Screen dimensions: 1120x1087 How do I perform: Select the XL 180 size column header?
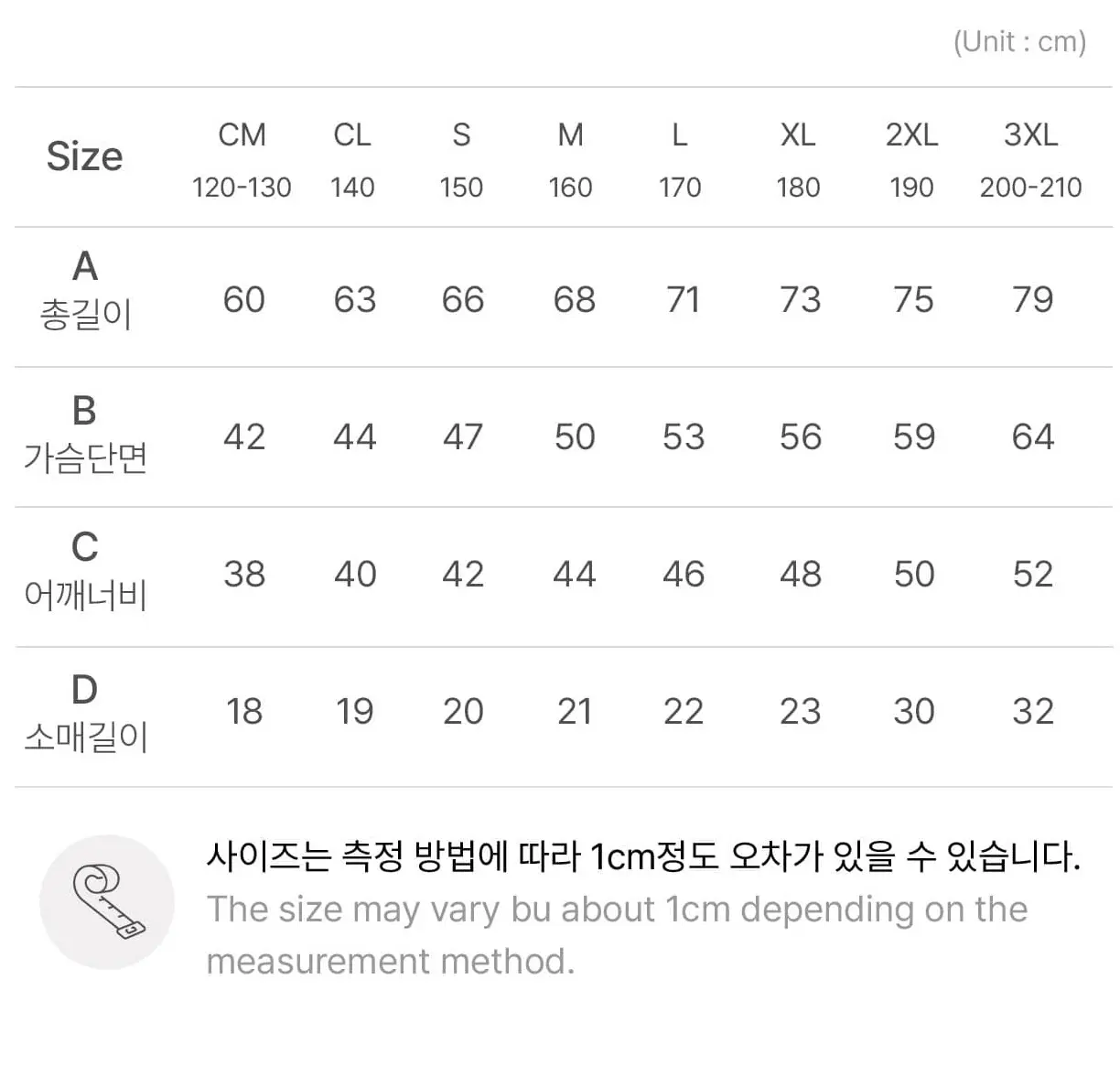[x=798, y=160]
